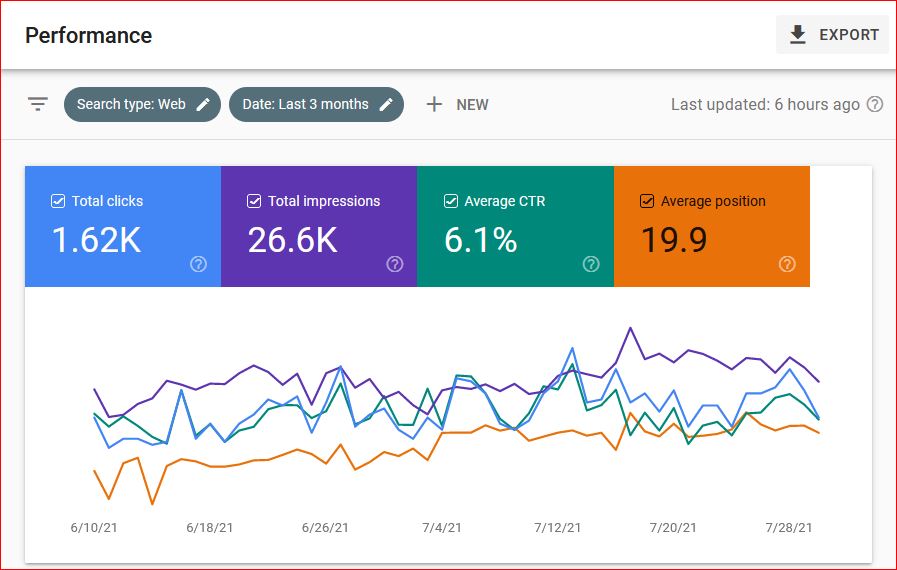
Task: Disable the Average CTR checkbox
Action: click(451, 201)
